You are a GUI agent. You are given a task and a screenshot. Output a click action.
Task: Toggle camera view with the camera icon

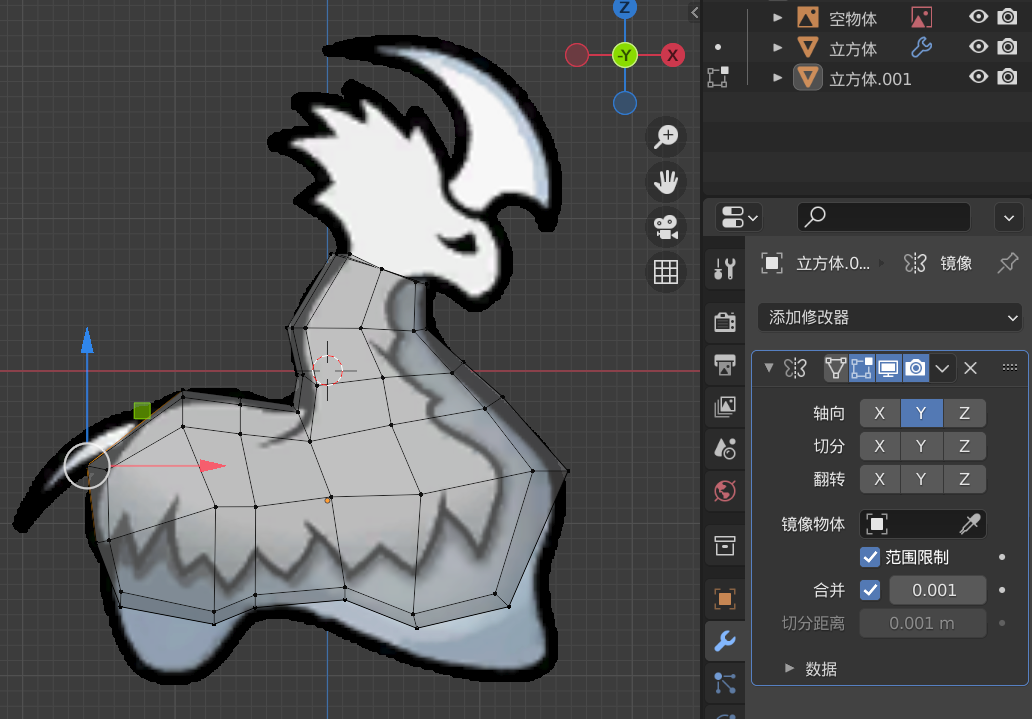pos(666,226)
